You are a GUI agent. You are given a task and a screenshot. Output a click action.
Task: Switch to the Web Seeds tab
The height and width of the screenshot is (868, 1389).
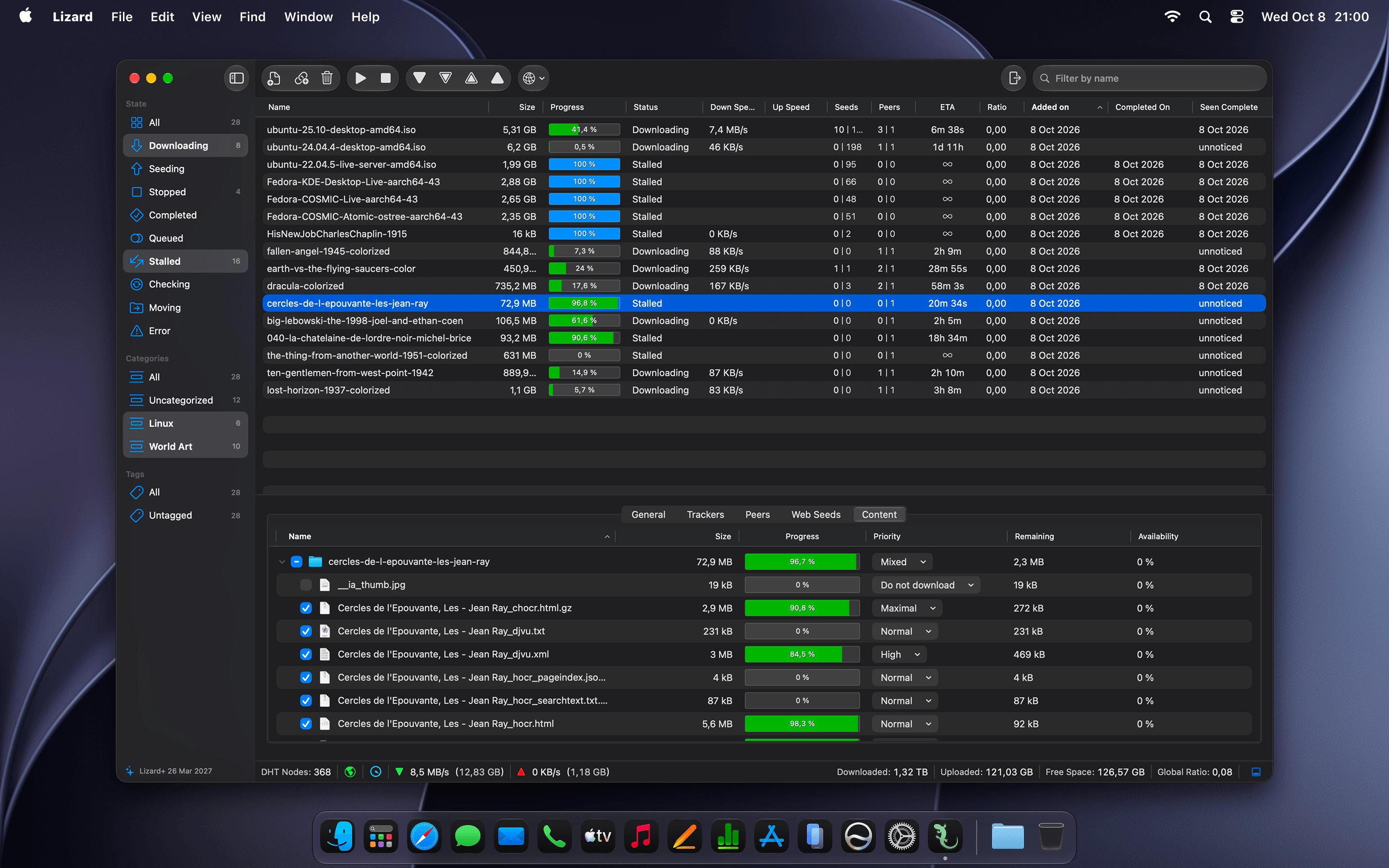[x=816, y=515]
